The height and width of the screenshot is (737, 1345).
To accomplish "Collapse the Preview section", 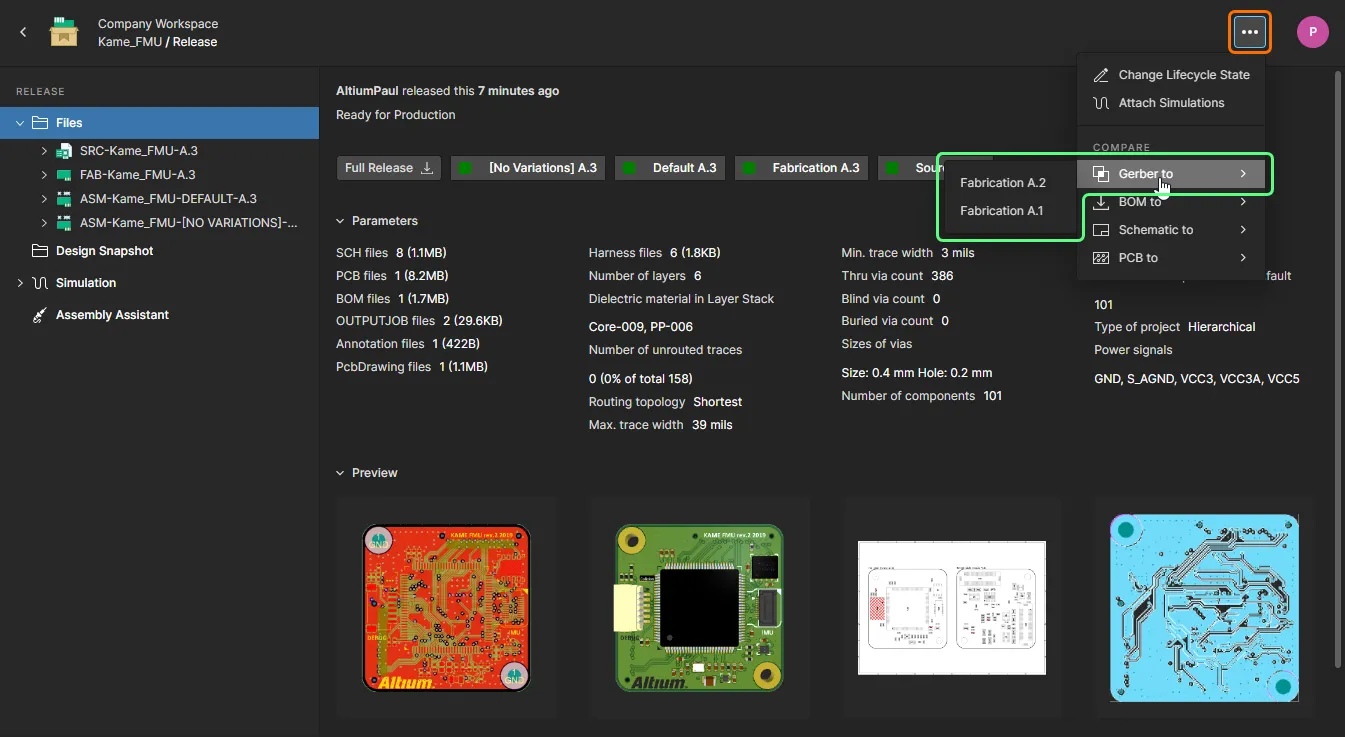I will [x=341, y=473].
